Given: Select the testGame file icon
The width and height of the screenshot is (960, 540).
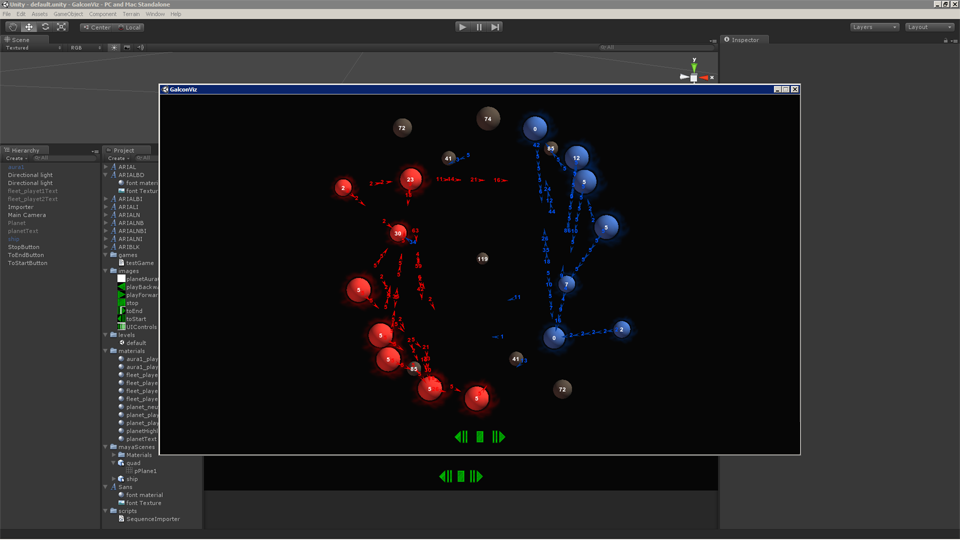Looking at the screenshot, I should click(121, 263).
